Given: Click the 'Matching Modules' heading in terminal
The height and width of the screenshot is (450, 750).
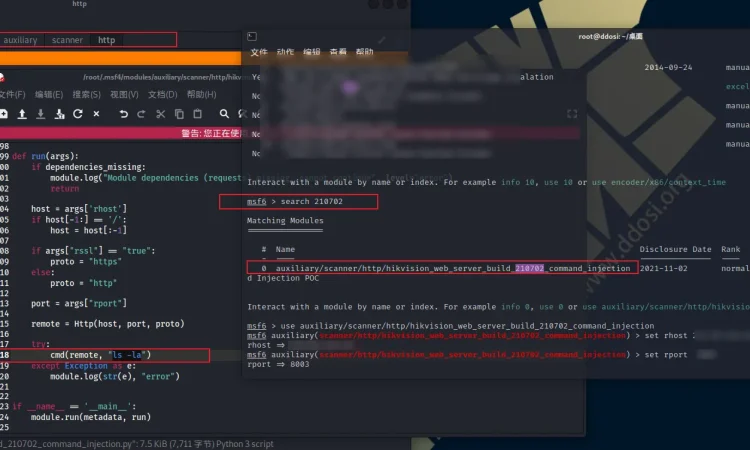Looking at the screenshot, I should click(285, 220).
